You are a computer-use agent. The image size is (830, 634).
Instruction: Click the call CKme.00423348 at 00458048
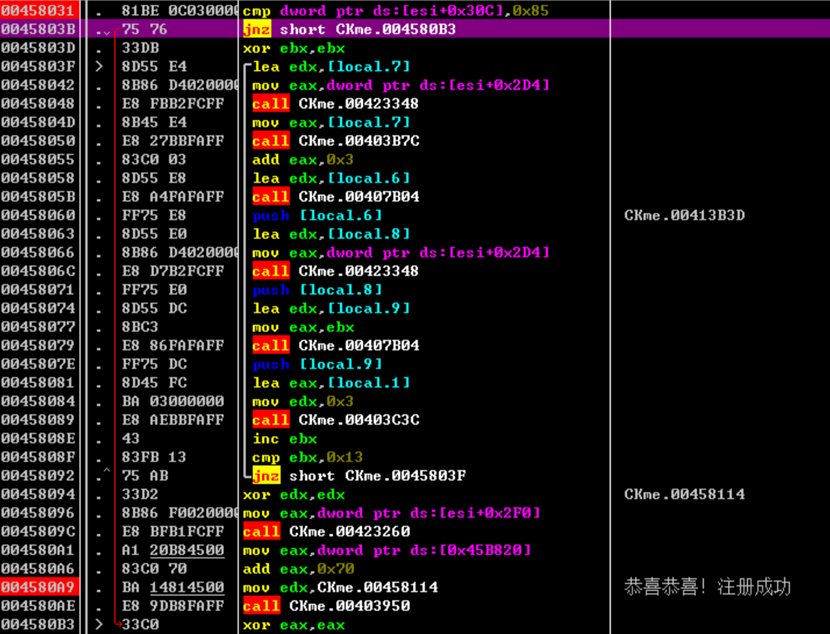[x=336, y=104]
